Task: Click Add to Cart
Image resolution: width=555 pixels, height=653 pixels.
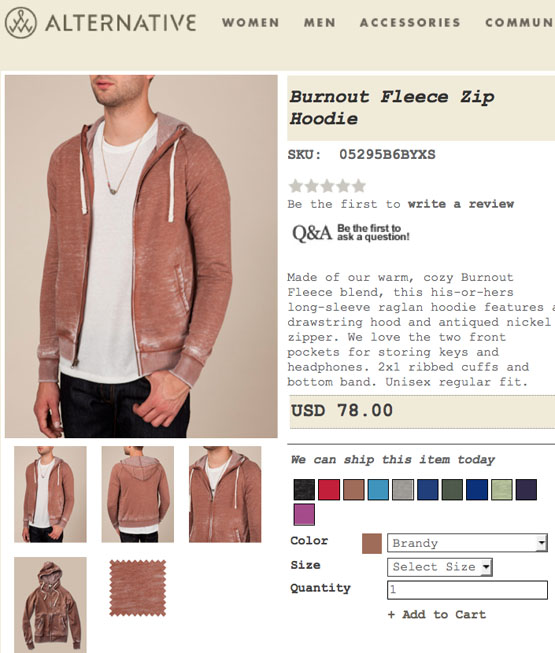Action: 437,615
